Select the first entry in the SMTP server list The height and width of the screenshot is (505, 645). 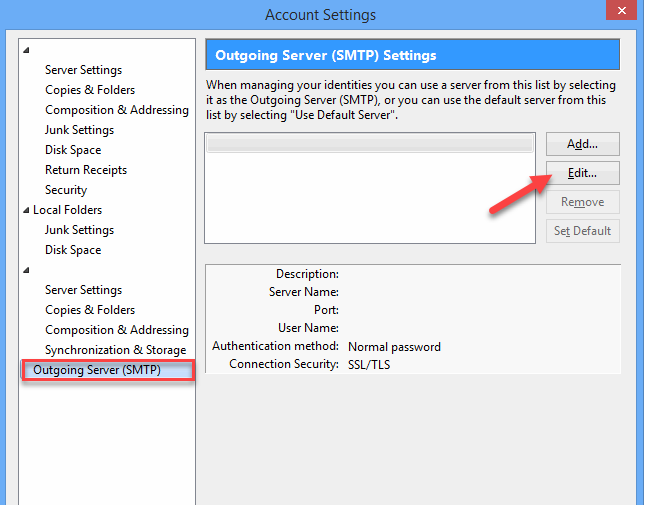click(x=370, y=144)
